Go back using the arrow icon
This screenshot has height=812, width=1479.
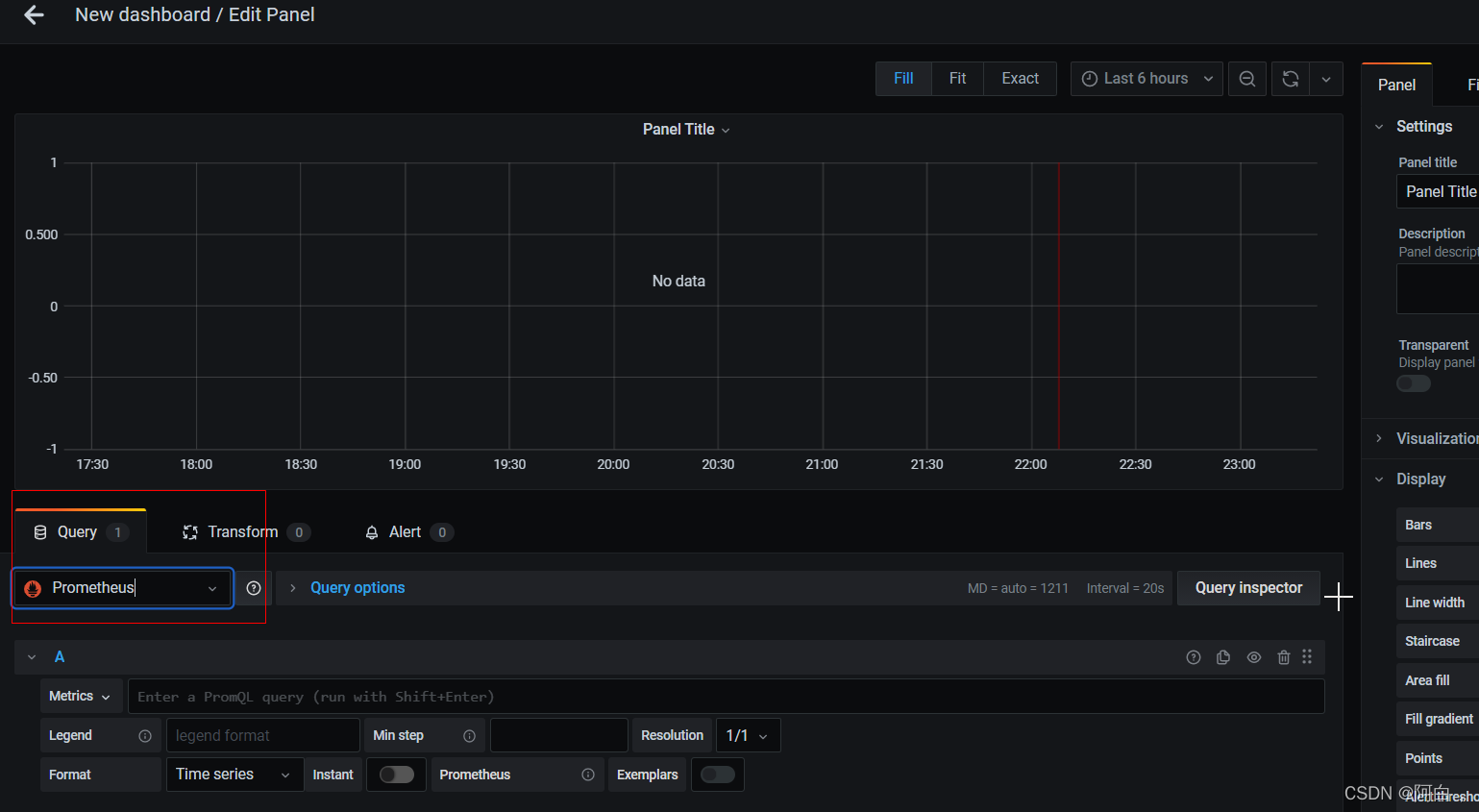[35, 15]
